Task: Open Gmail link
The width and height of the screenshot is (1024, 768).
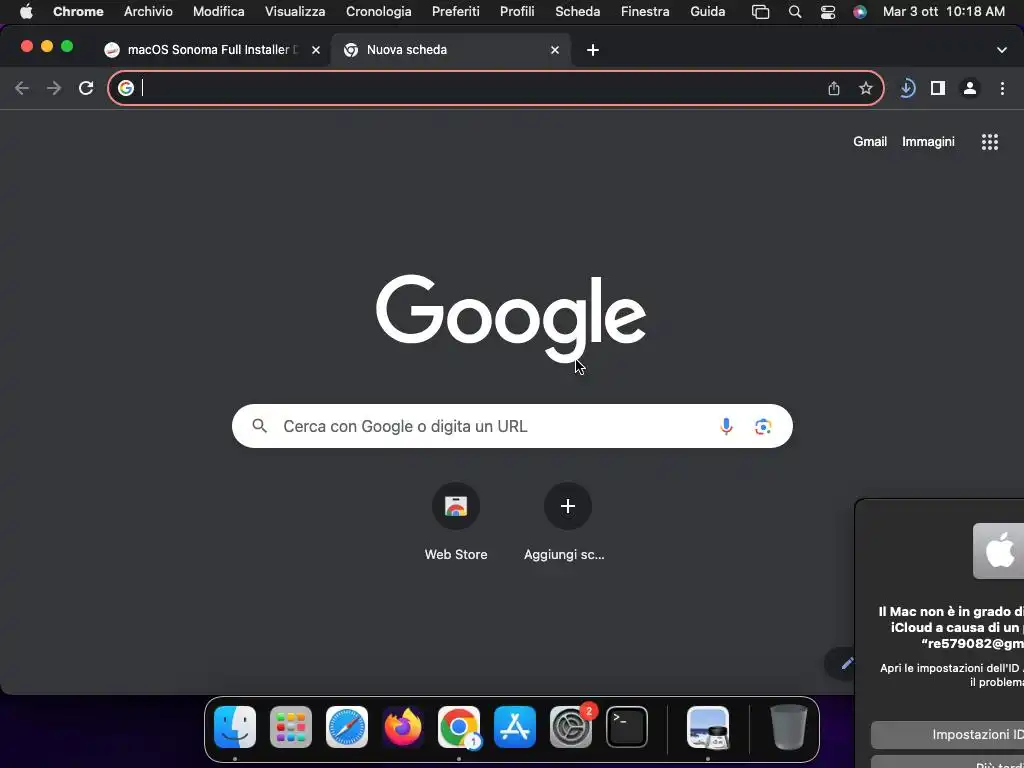Action: click(870, 142)
